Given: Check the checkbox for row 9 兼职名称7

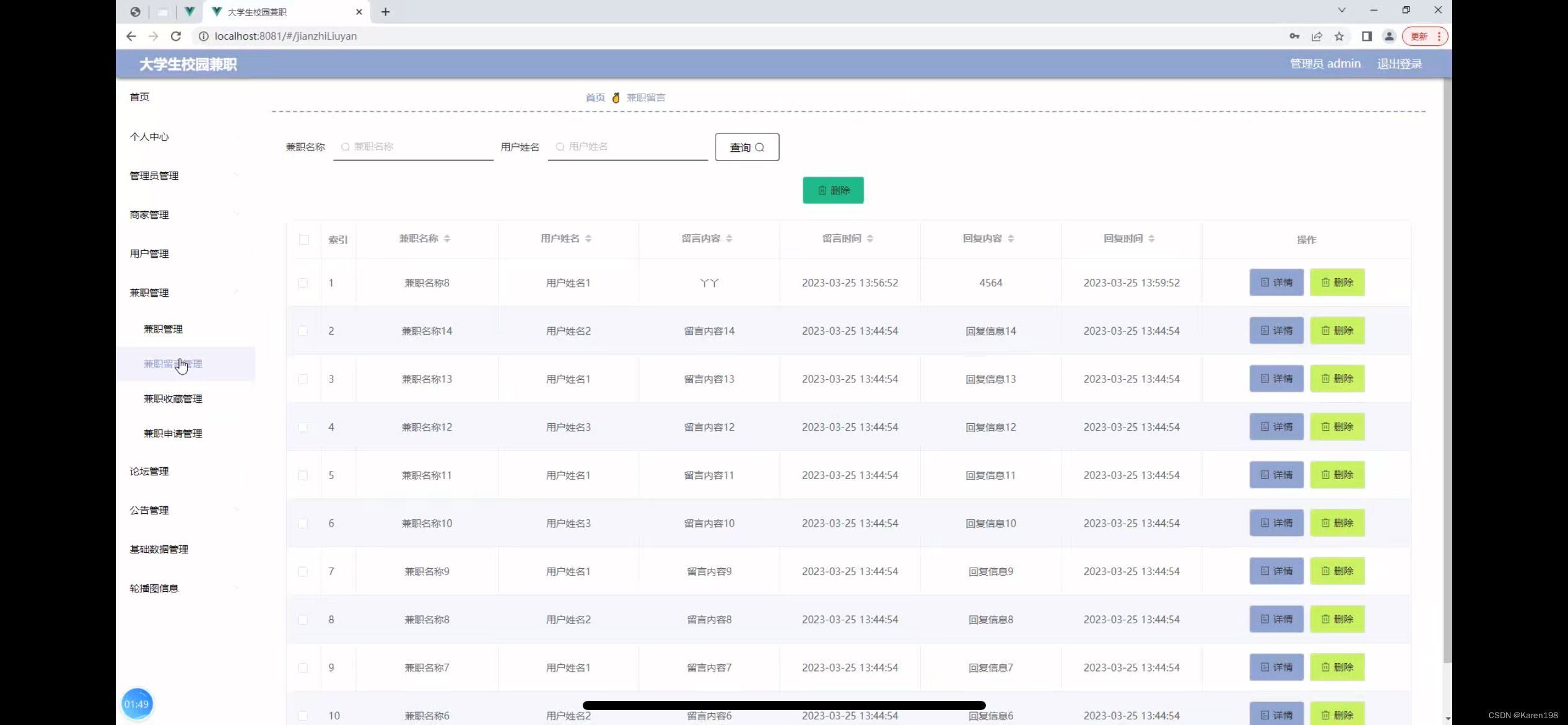Looking at the screenshot, I should (303, 668).
